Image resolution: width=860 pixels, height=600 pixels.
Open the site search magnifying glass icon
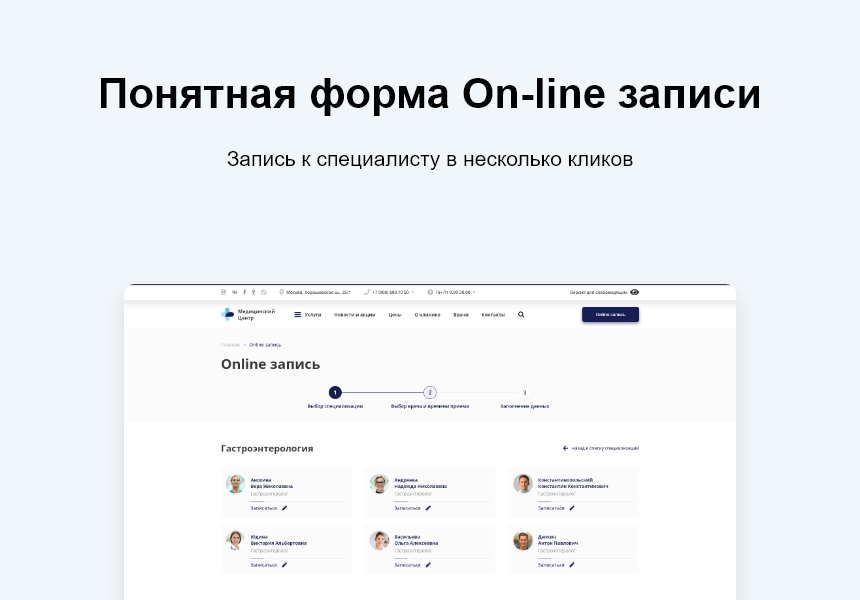click(x=520, y=313)
